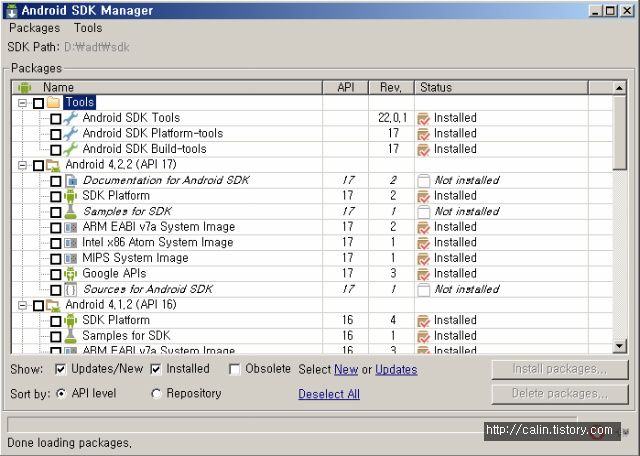Screen dimensions: 640x456
Task: Click the green wrench icon beside Android SDK Build-tools
Action: click(x=70, y=149)
